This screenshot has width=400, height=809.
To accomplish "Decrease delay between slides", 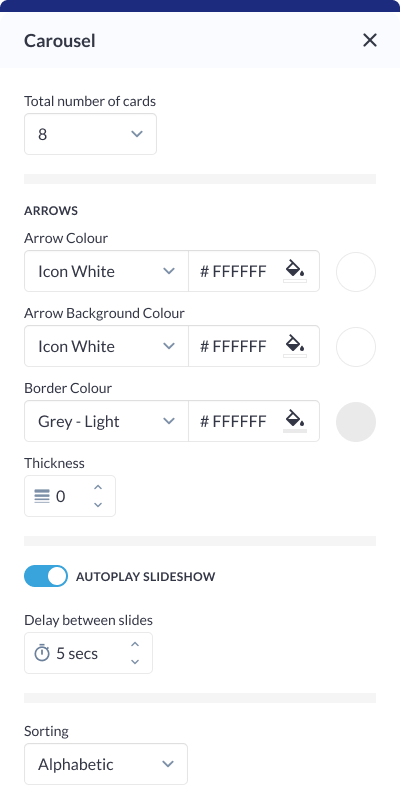I will (x=135, y=662).
